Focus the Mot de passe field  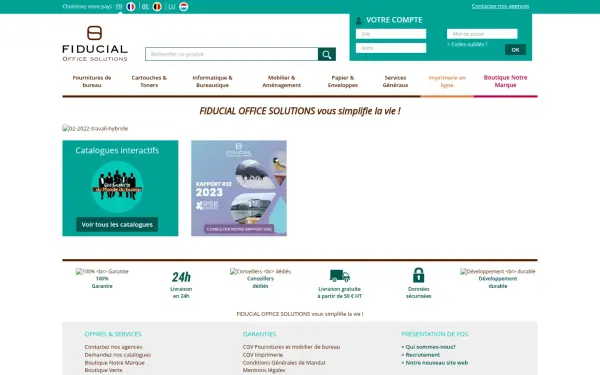tap(482, 34)
